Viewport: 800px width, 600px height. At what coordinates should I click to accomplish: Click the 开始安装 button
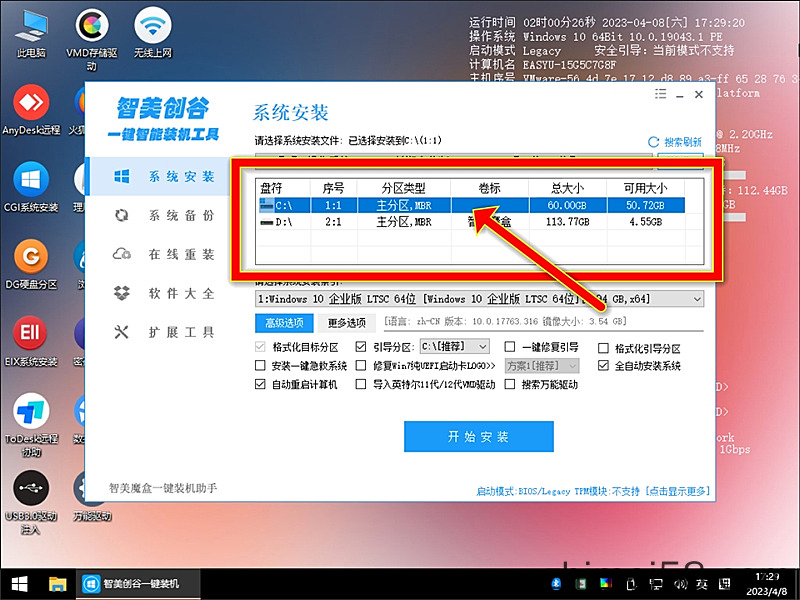(x=479, y=436)
